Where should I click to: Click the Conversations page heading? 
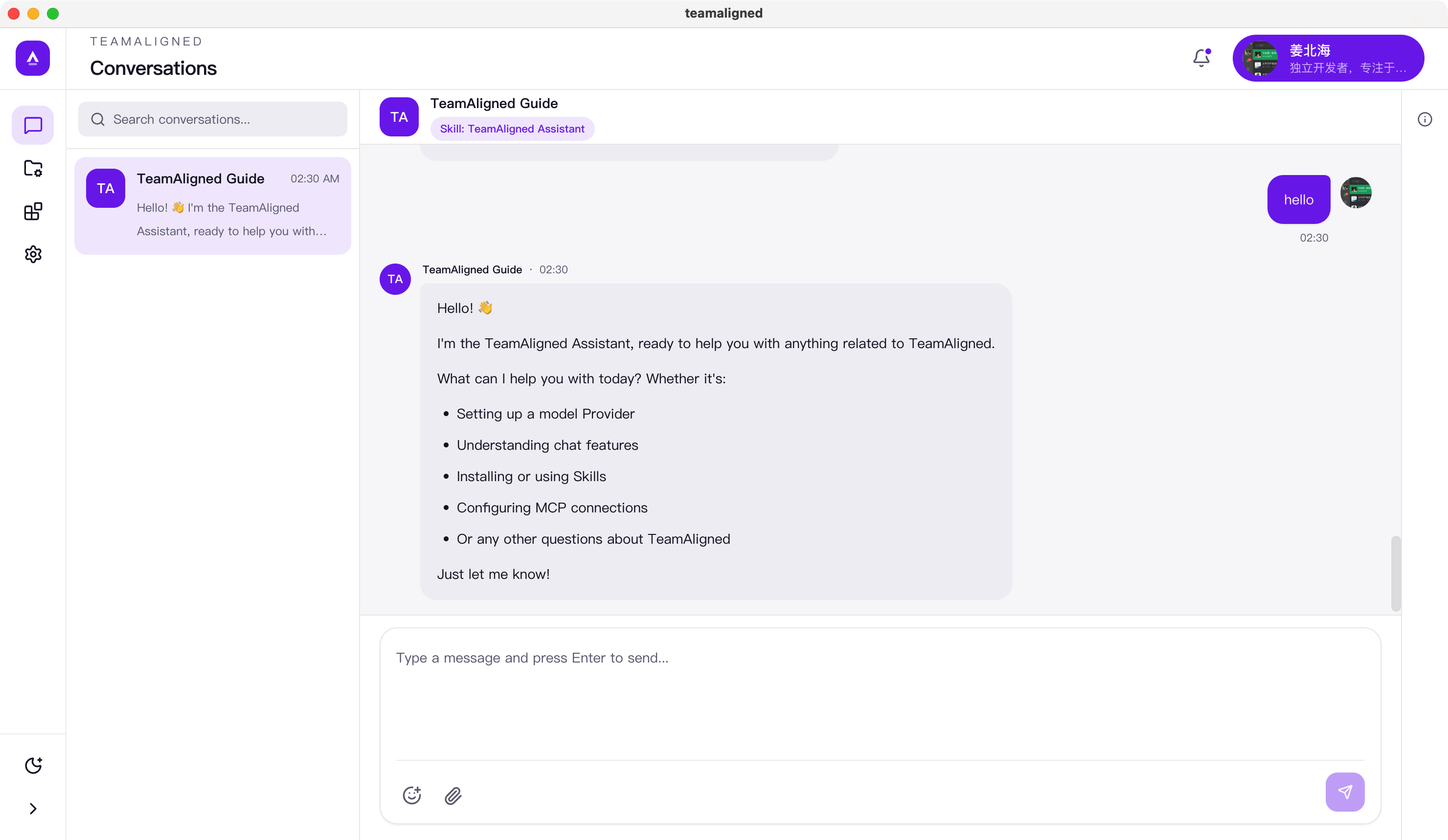click(154, 68)
